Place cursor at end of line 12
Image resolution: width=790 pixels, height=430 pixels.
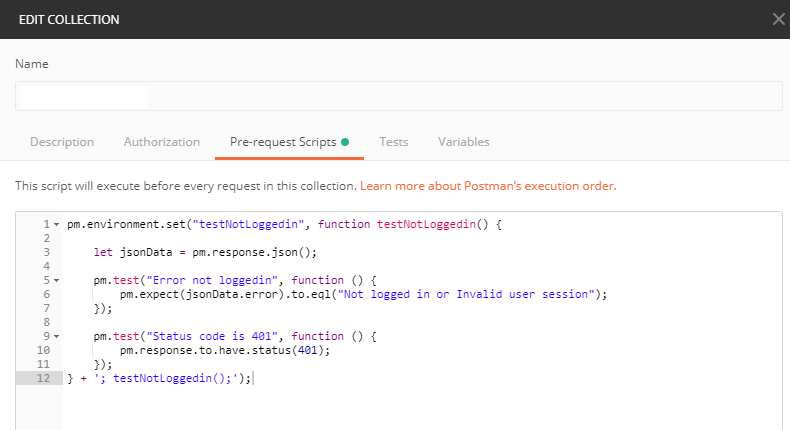coord(254,379)
